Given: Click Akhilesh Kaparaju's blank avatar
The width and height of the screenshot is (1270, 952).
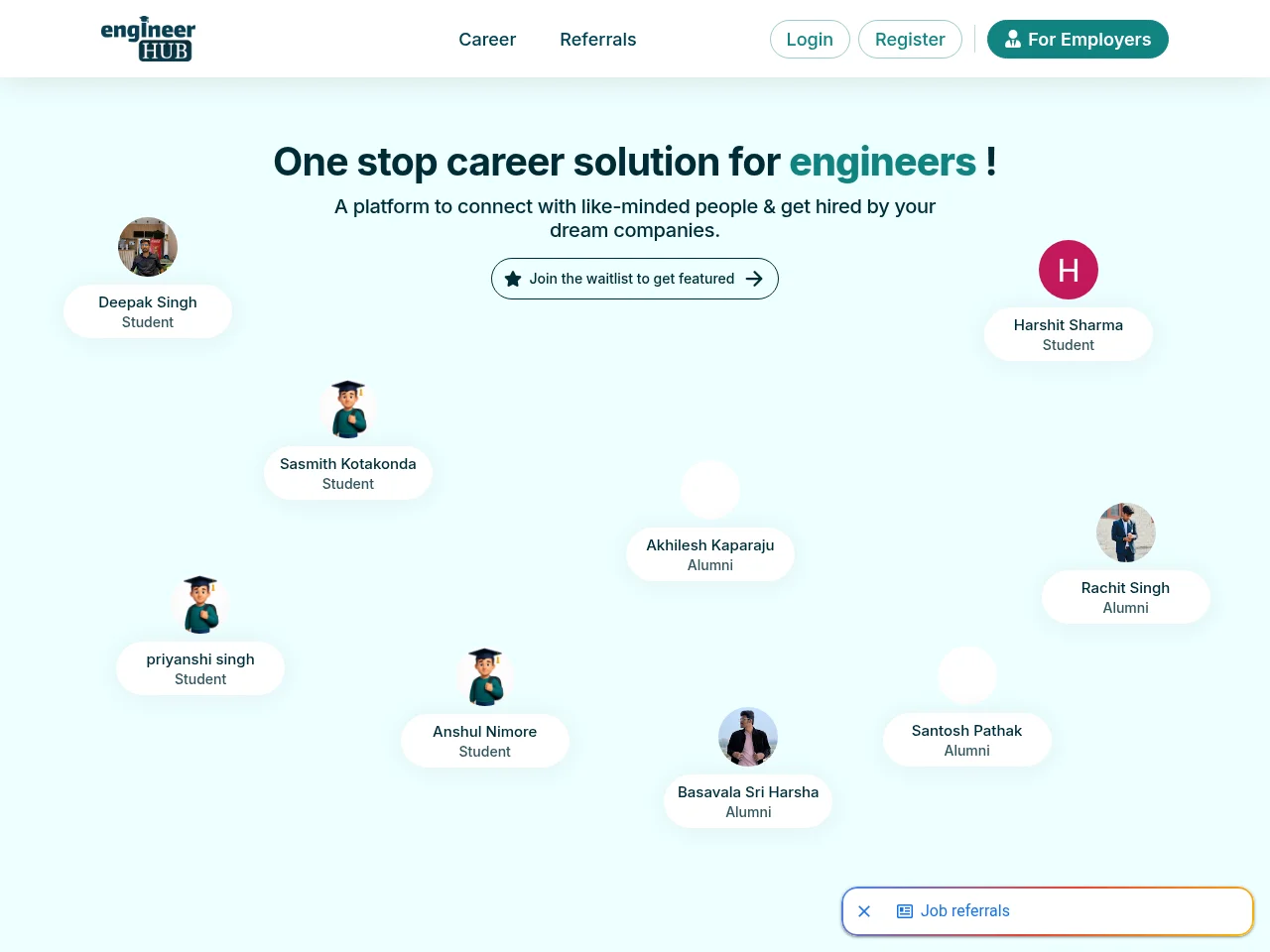Looking at the screenshot, I should click(x=710, y=490).
